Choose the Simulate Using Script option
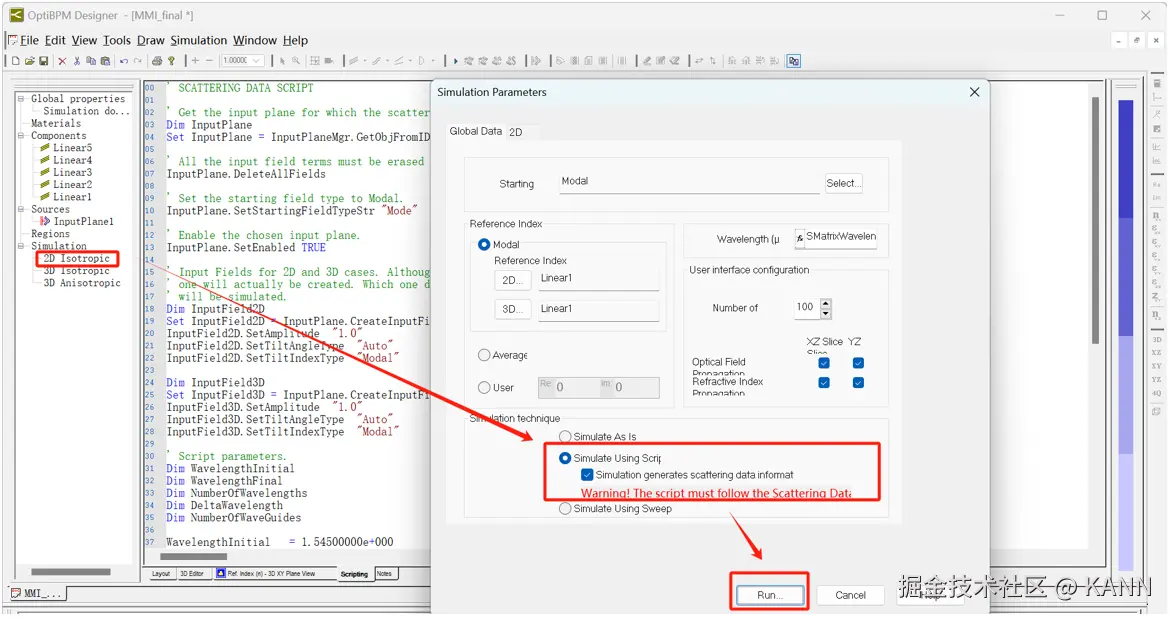Viewport: 1171px width, 619px height. coord(565,458)
